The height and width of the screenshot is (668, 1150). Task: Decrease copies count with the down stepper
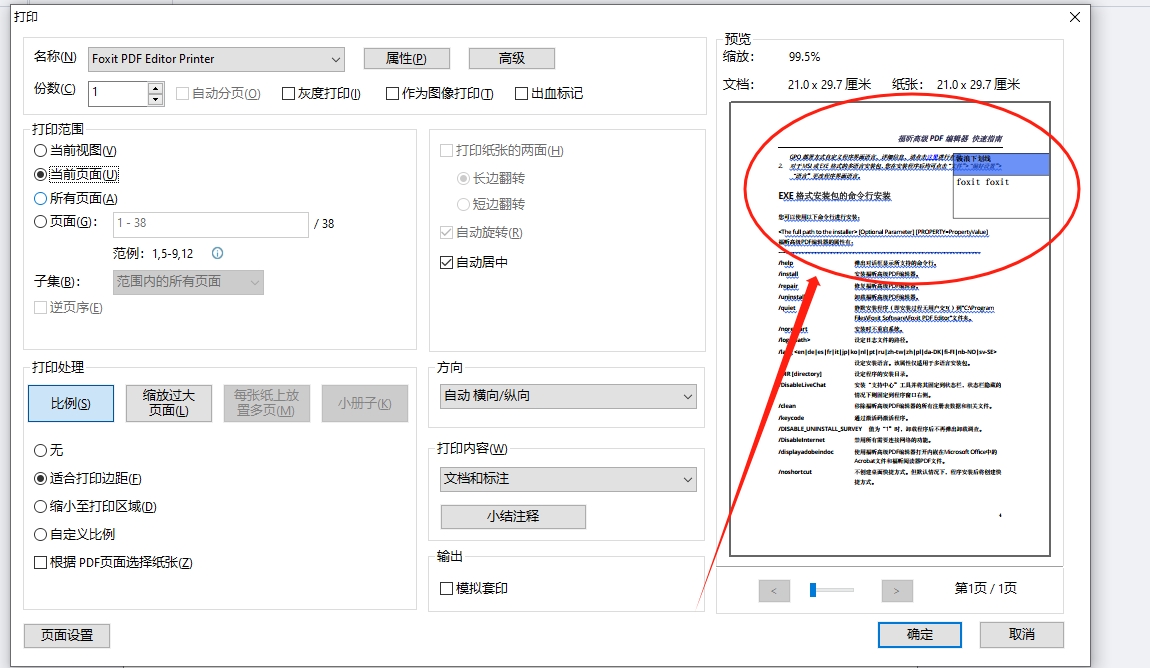point(155,99)
